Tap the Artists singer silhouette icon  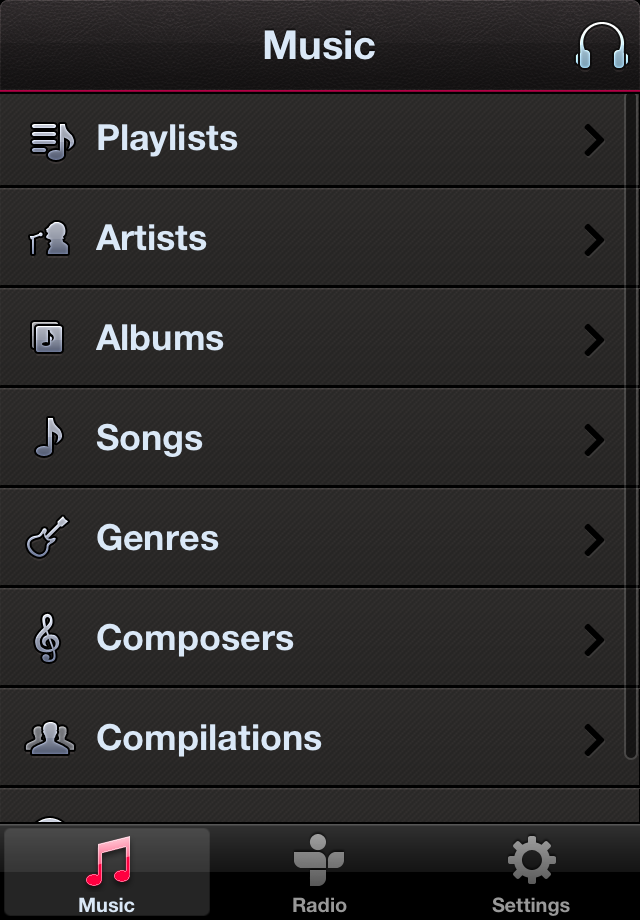49,239
